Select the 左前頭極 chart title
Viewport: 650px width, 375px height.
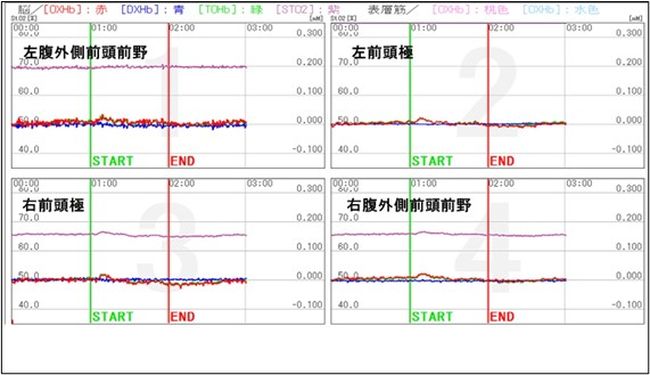[x=382, y=53]
